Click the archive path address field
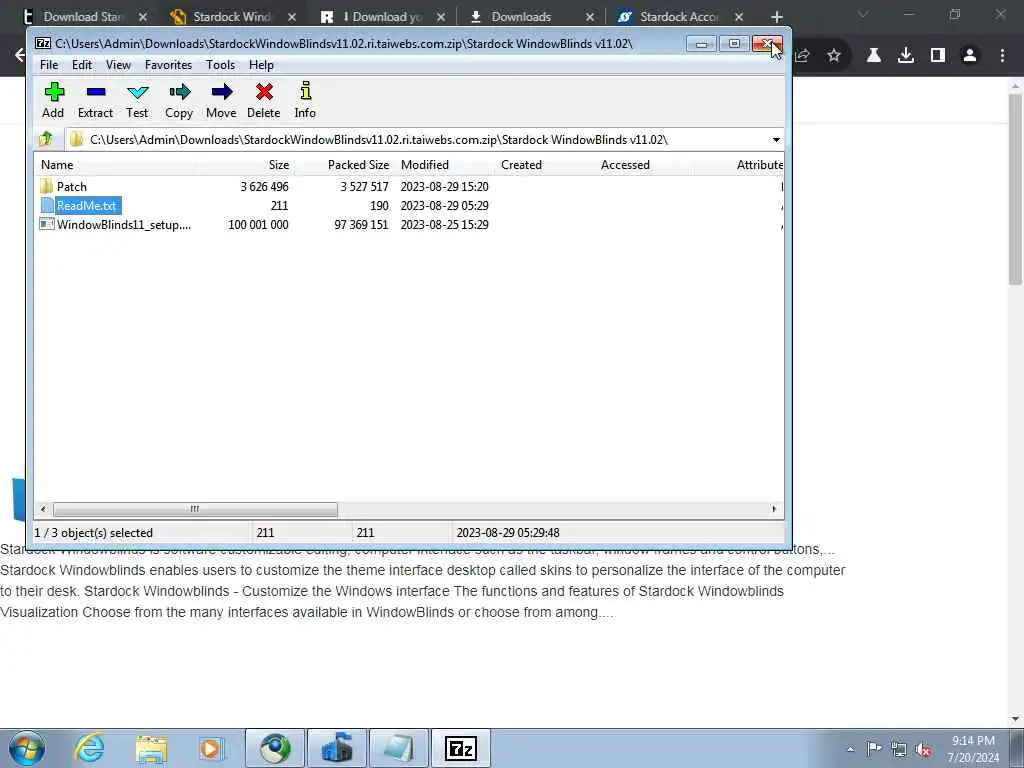Screen dimensions: 1024x768 [x=418, y=140]
